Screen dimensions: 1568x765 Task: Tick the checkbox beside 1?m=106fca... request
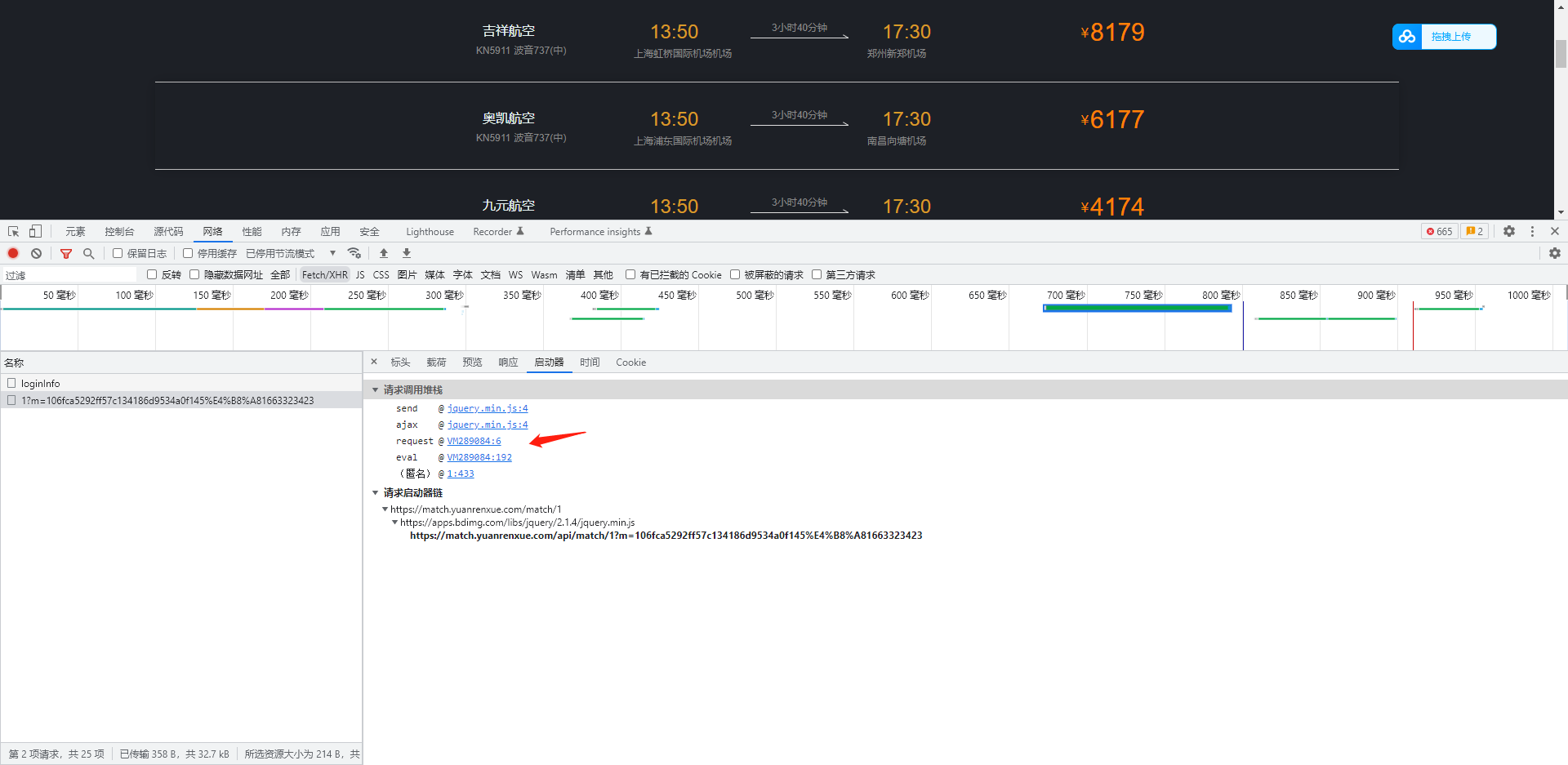pos(11,400)
